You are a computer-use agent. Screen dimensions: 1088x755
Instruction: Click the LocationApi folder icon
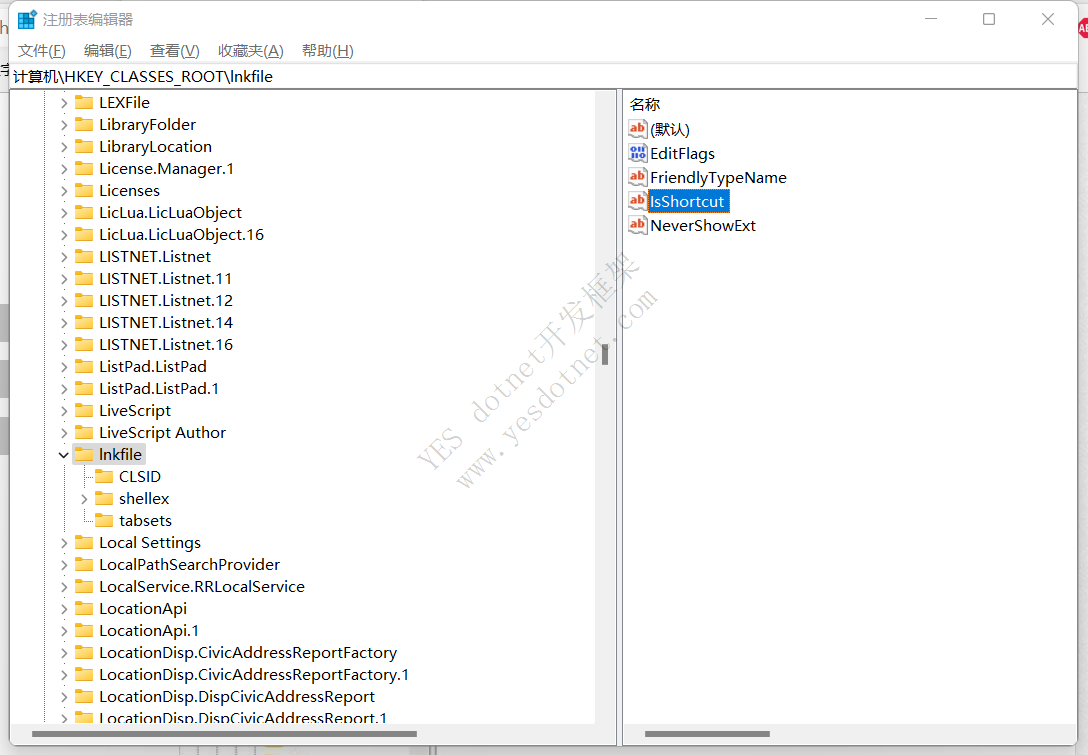tap(84, 609)
